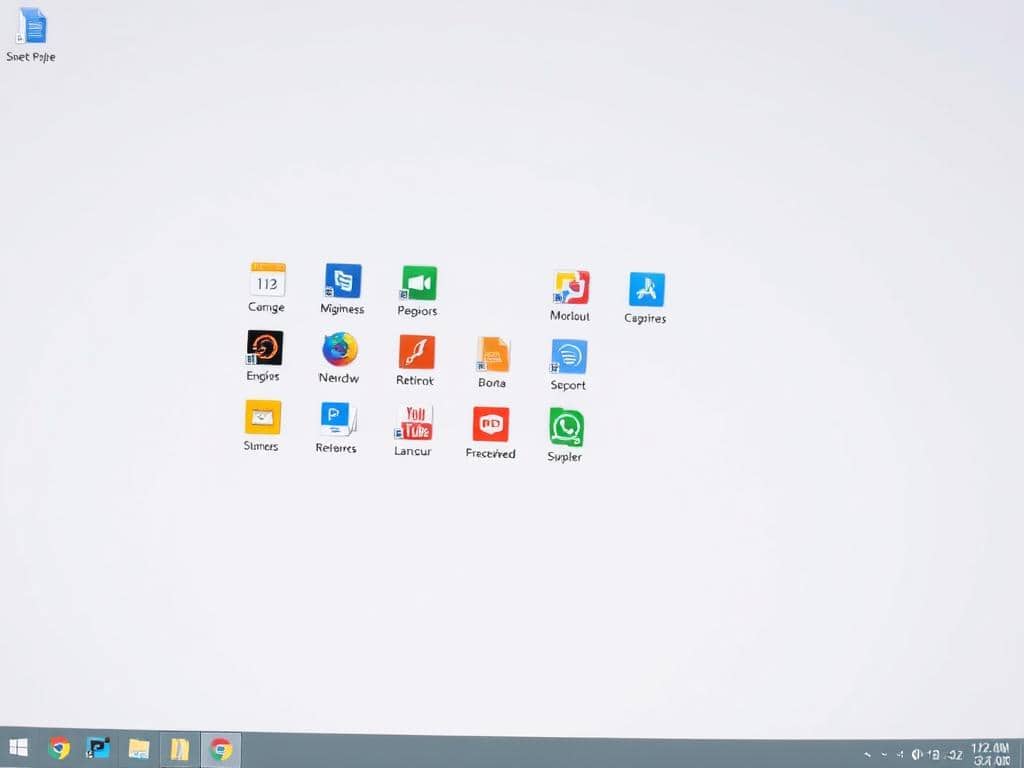The image size is (1024, 768).
Task: Select the blue Seport icon
Action: coord(569,357)
